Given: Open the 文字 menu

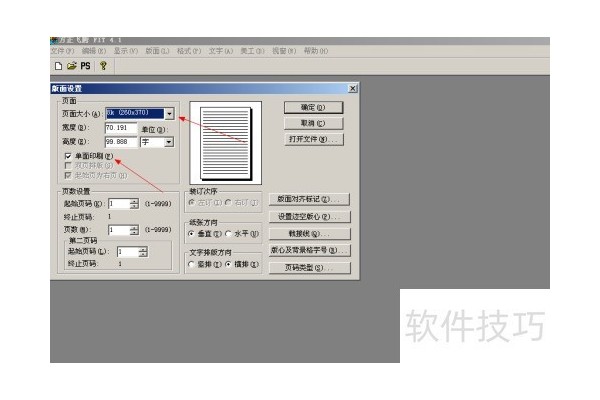Looking at the screenshot, I should 221,51.
